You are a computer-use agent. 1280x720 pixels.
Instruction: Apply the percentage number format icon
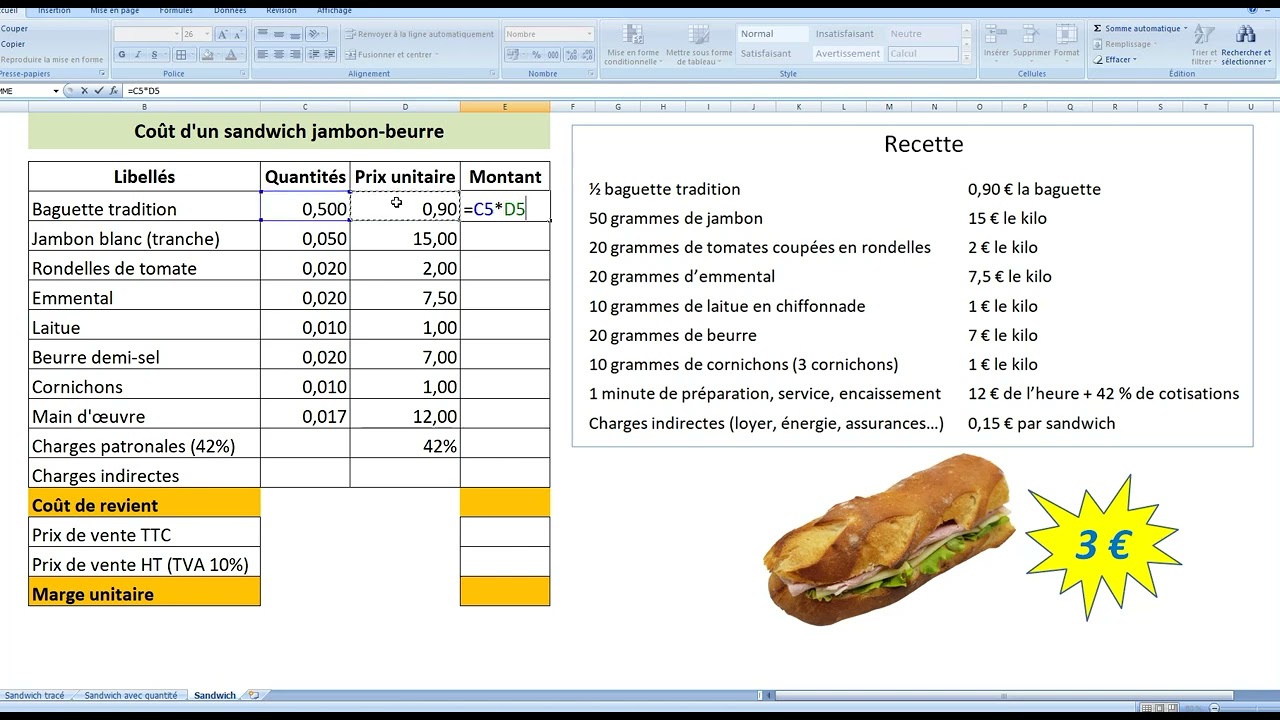[x=538, y=53]
